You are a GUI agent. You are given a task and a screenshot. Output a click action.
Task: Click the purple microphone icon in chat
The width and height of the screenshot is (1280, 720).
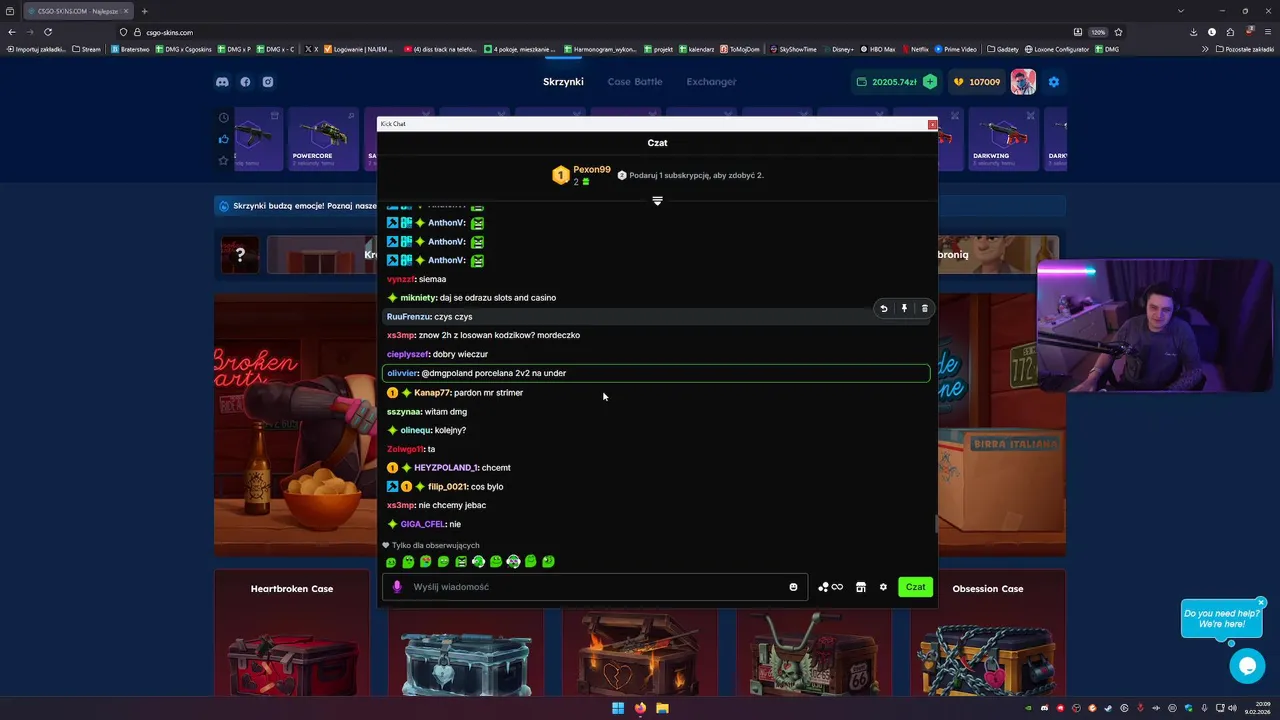(397, 587)
